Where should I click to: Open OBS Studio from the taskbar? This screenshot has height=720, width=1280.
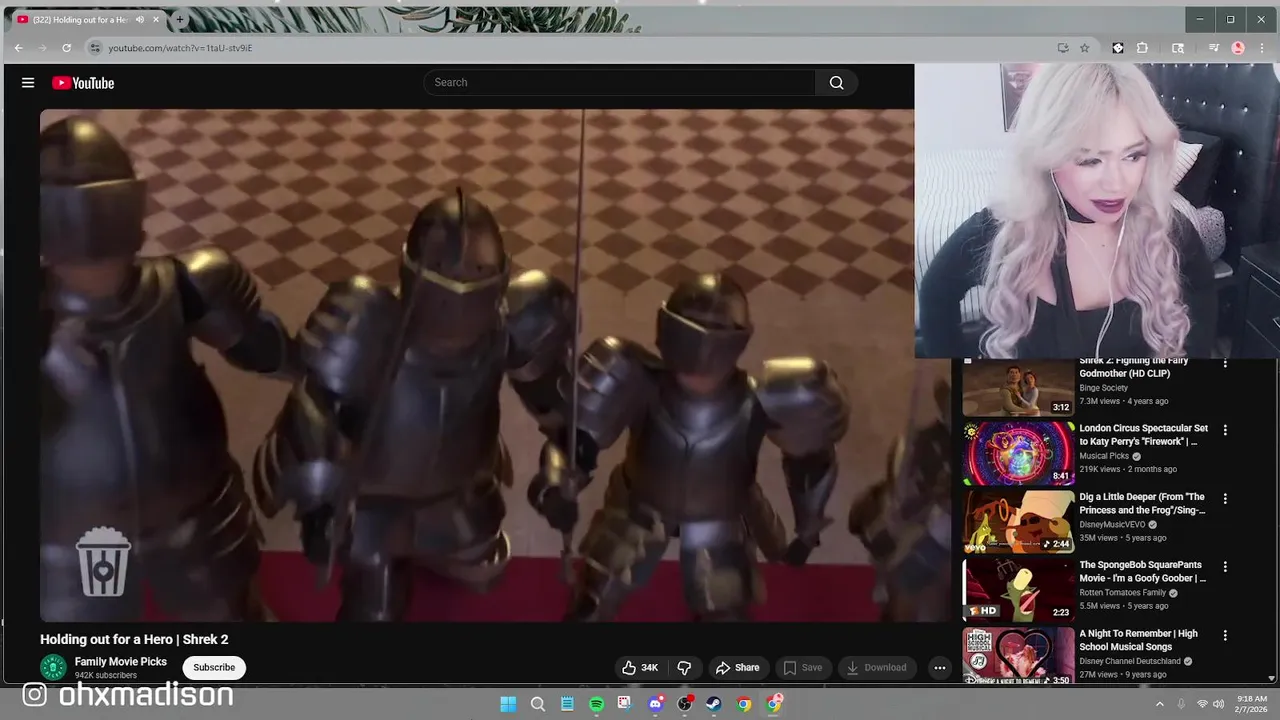click(685, 704)
